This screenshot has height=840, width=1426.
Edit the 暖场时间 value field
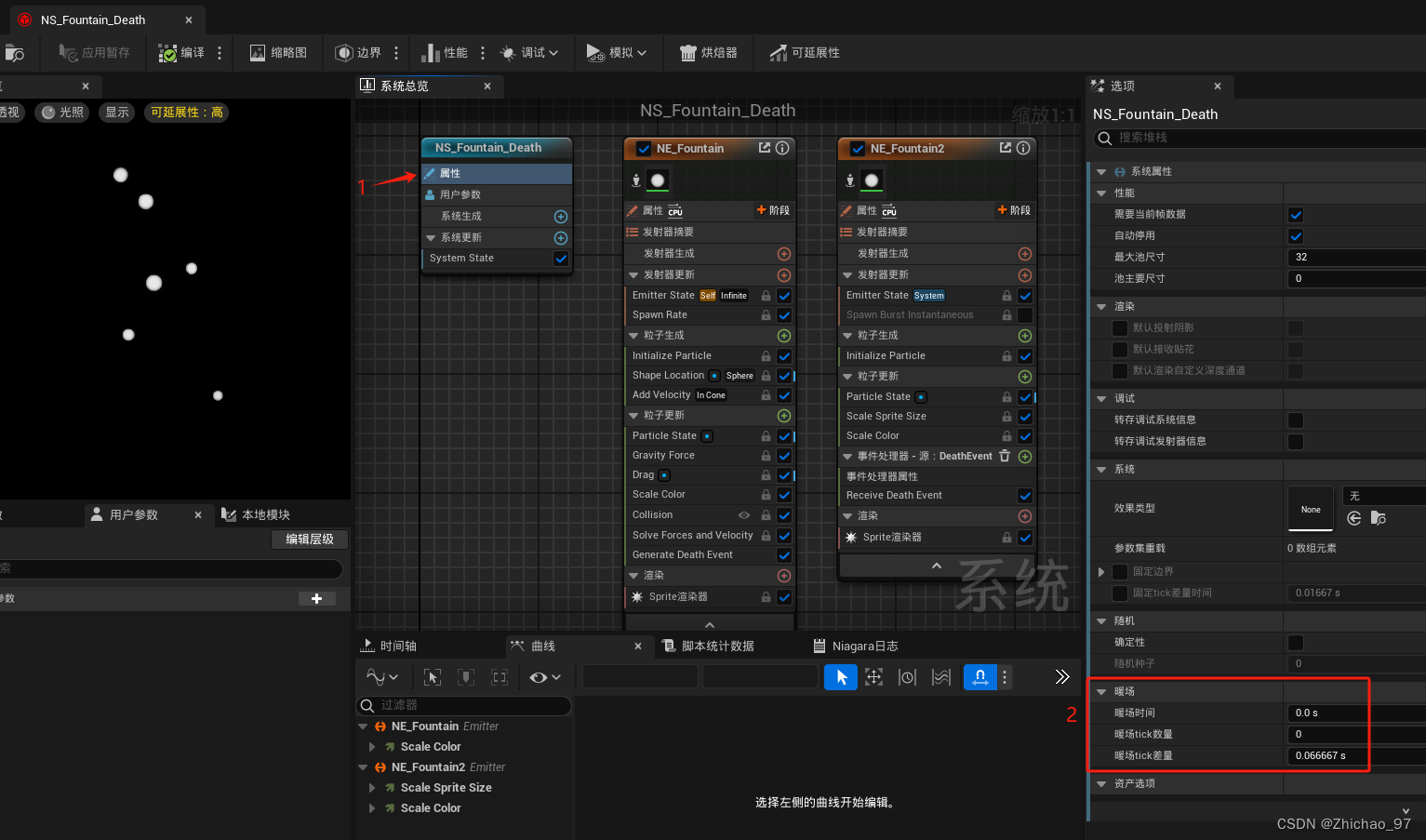1356,713
